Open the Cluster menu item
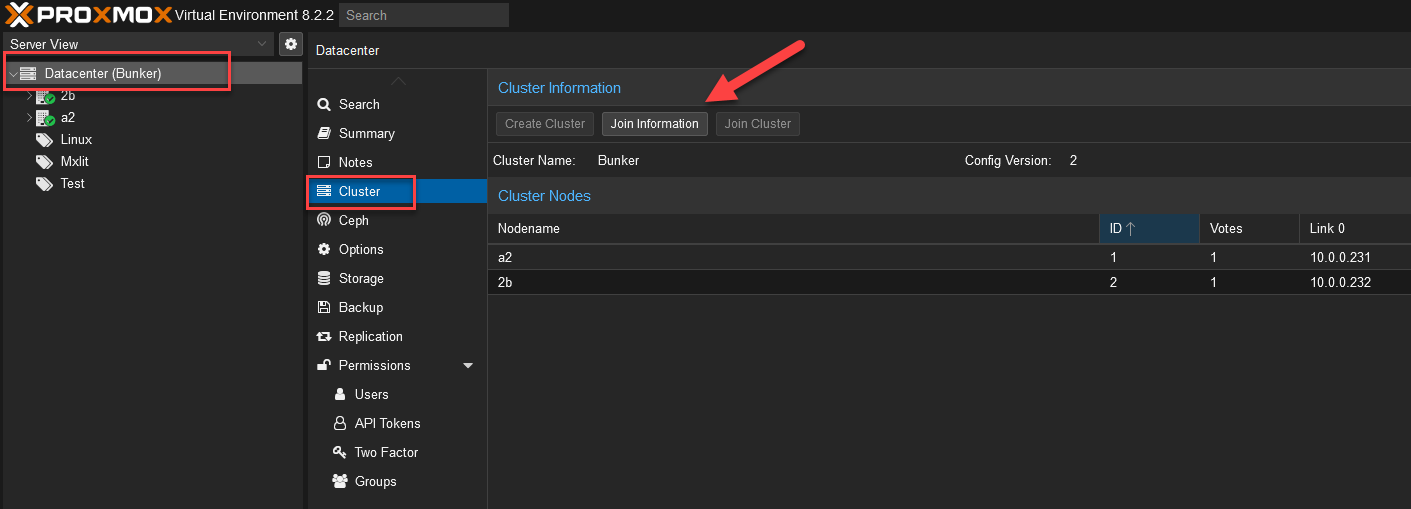Viewport: 1411px width, 509px height. click(x=398, y=191)
